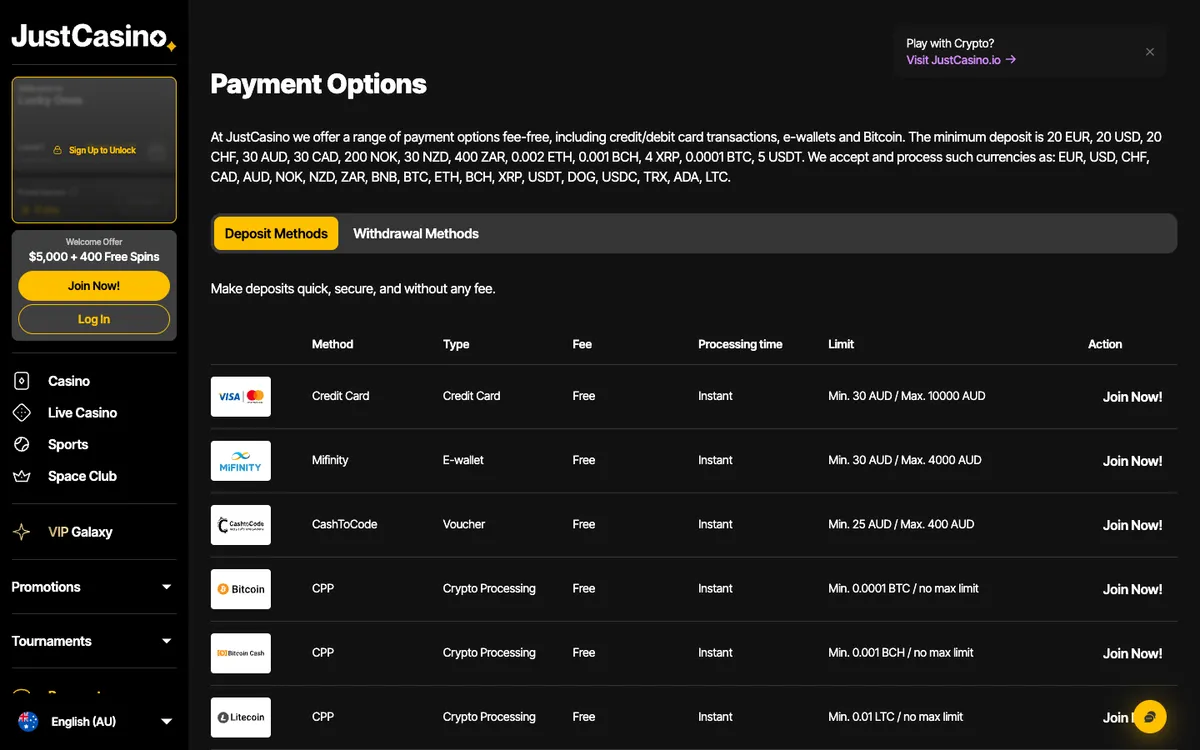Click the Method column header
Image resolution: width=1200 pixels, height=750 pixels.
pos(333,344)
